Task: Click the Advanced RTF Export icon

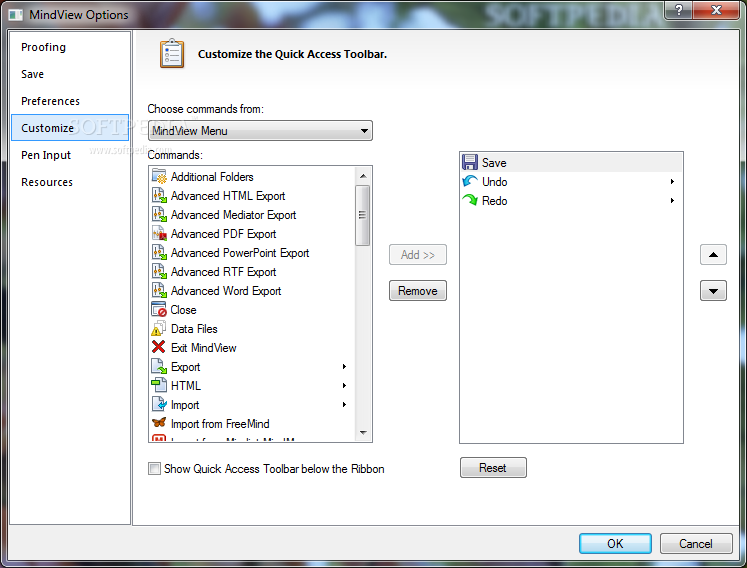Action: pyautogui.click(x=159, y=272)
